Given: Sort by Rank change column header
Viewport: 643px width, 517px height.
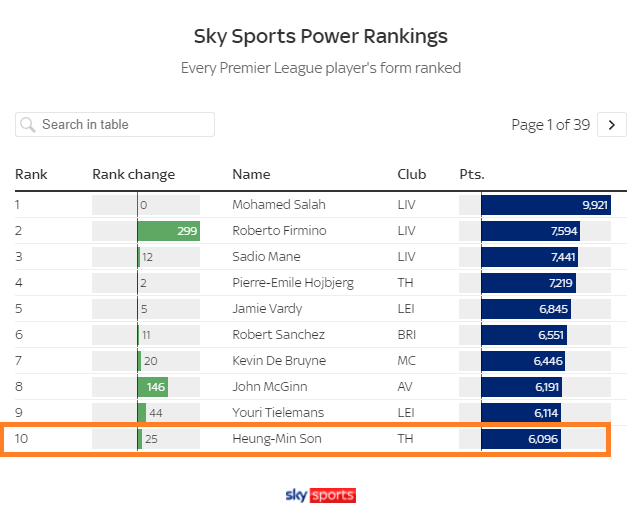Looking at the screenshot, I should 134,175.
